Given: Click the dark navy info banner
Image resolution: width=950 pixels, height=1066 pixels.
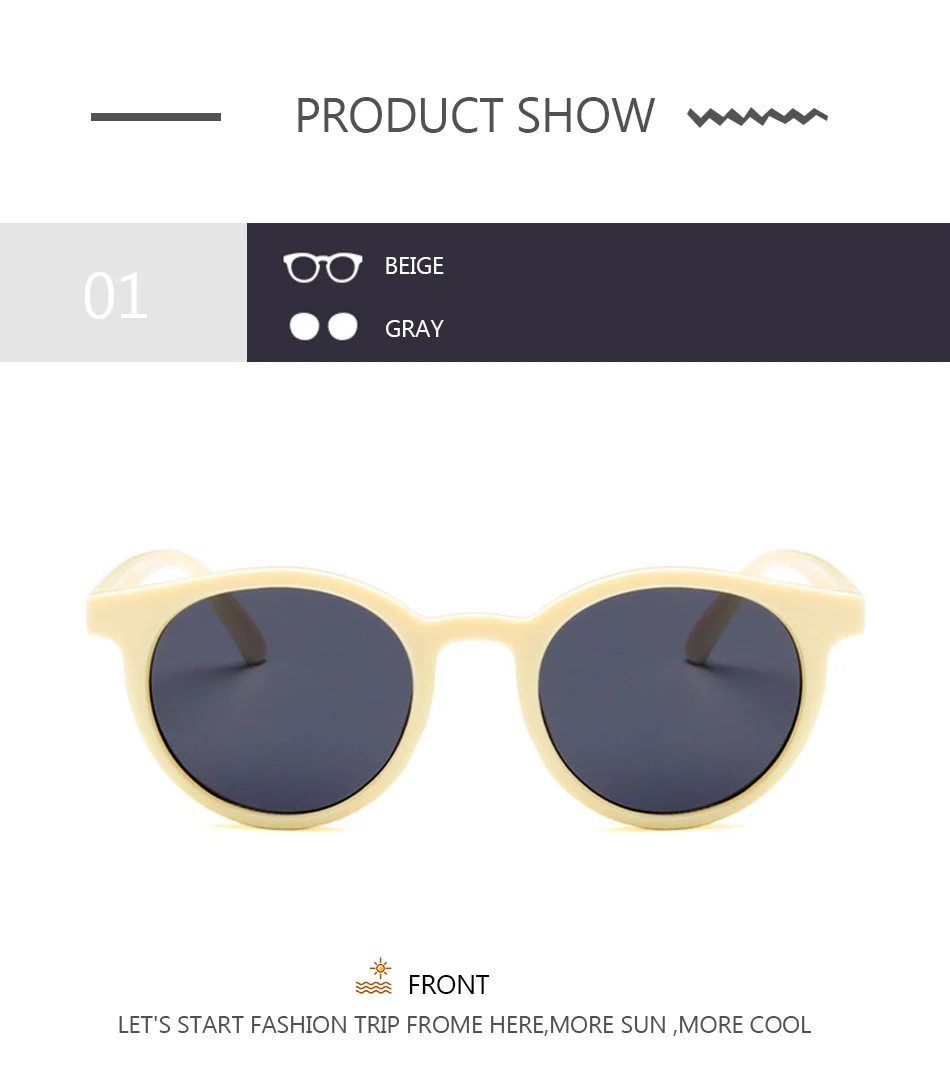Looking at the screenshot, I should (598, 292).
